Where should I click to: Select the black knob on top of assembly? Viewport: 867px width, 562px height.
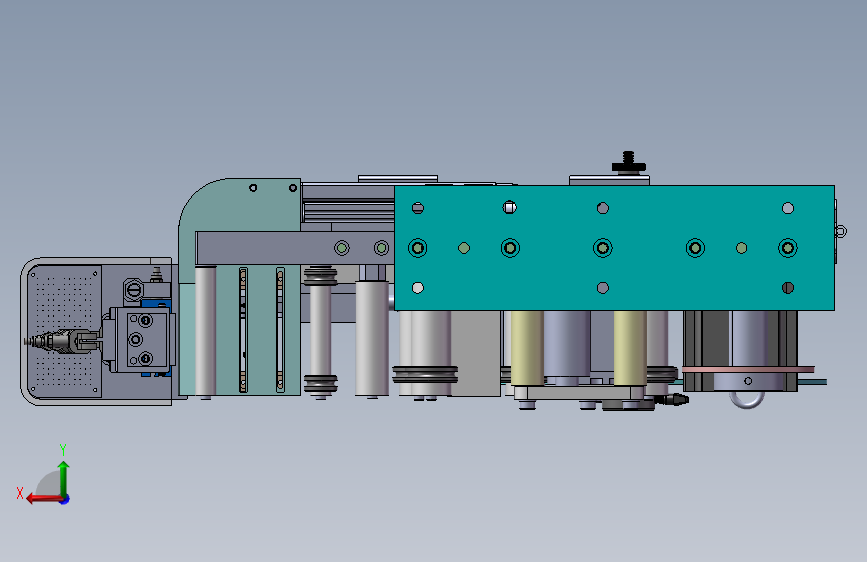[x=629, y=163]
